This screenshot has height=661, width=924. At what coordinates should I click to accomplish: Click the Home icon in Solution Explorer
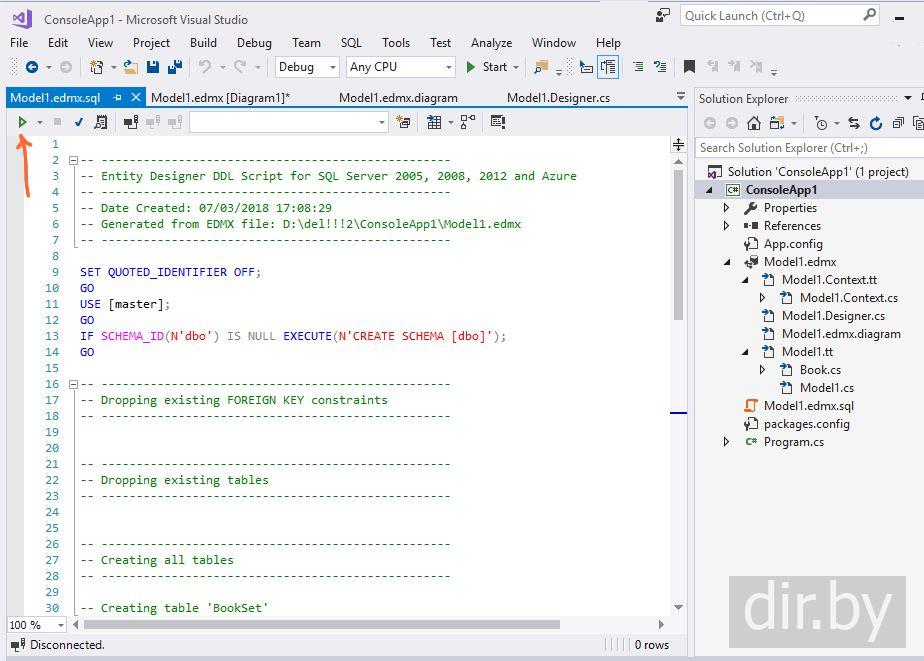click(x=754, y=123)
